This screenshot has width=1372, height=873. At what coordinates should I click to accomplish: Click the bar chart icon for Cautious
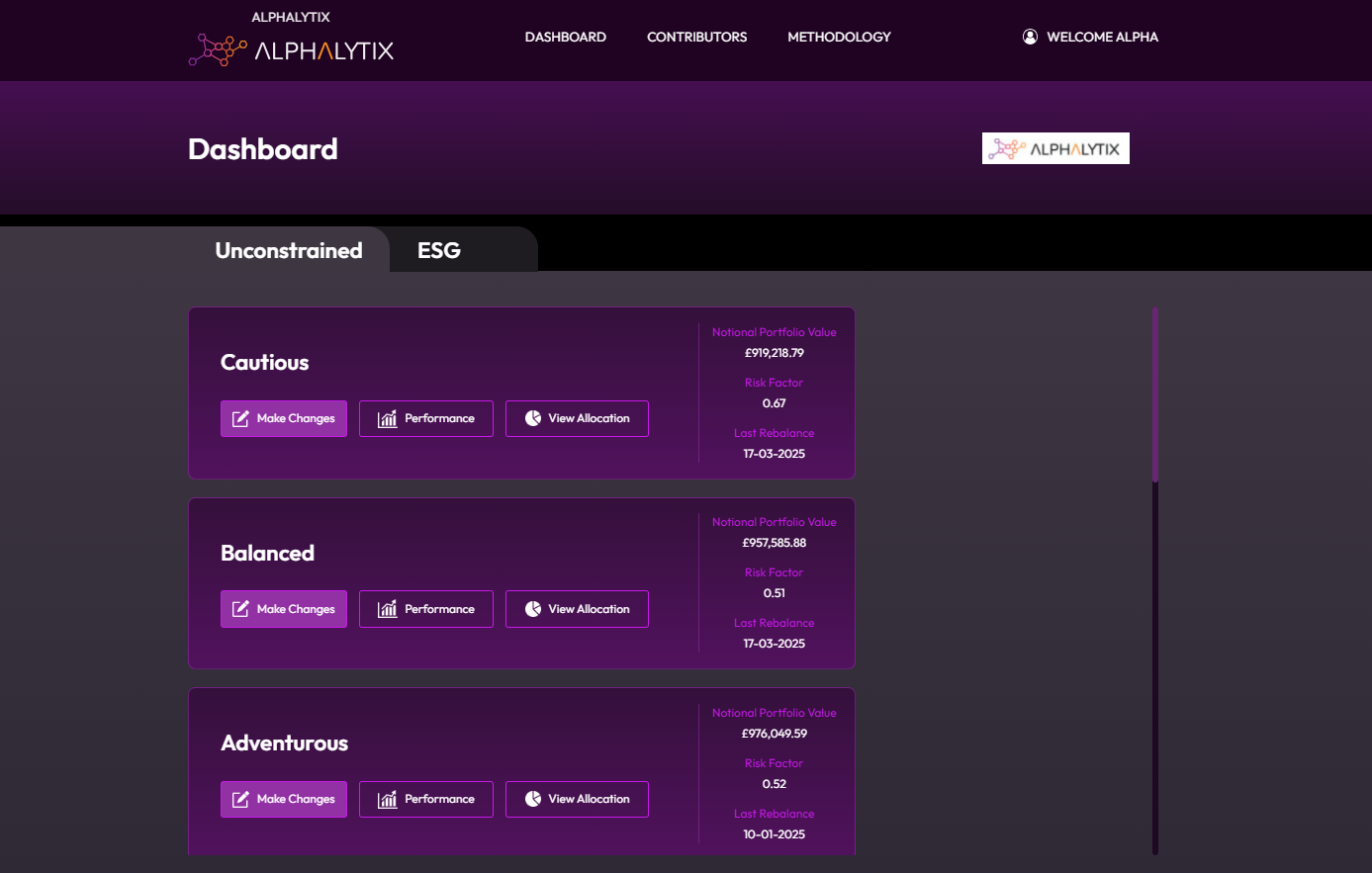[388, 419]
